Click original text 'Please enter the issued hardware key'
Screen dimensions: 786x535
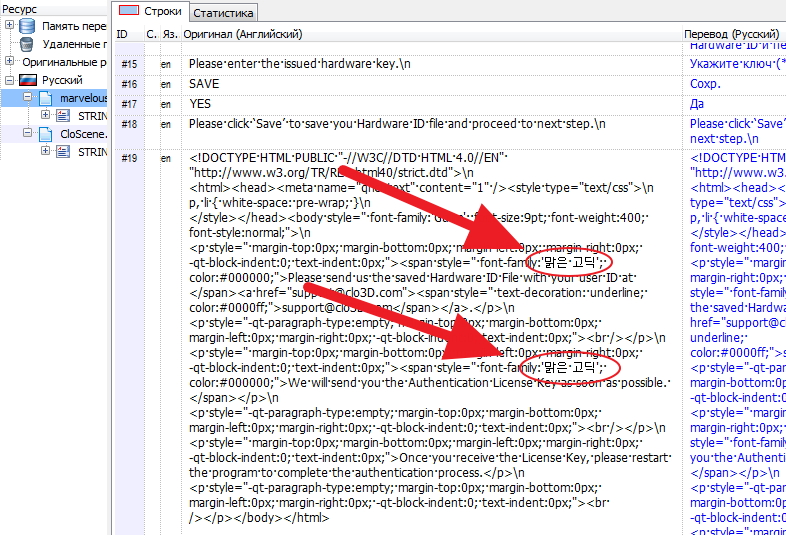click(x=300, y=64)
